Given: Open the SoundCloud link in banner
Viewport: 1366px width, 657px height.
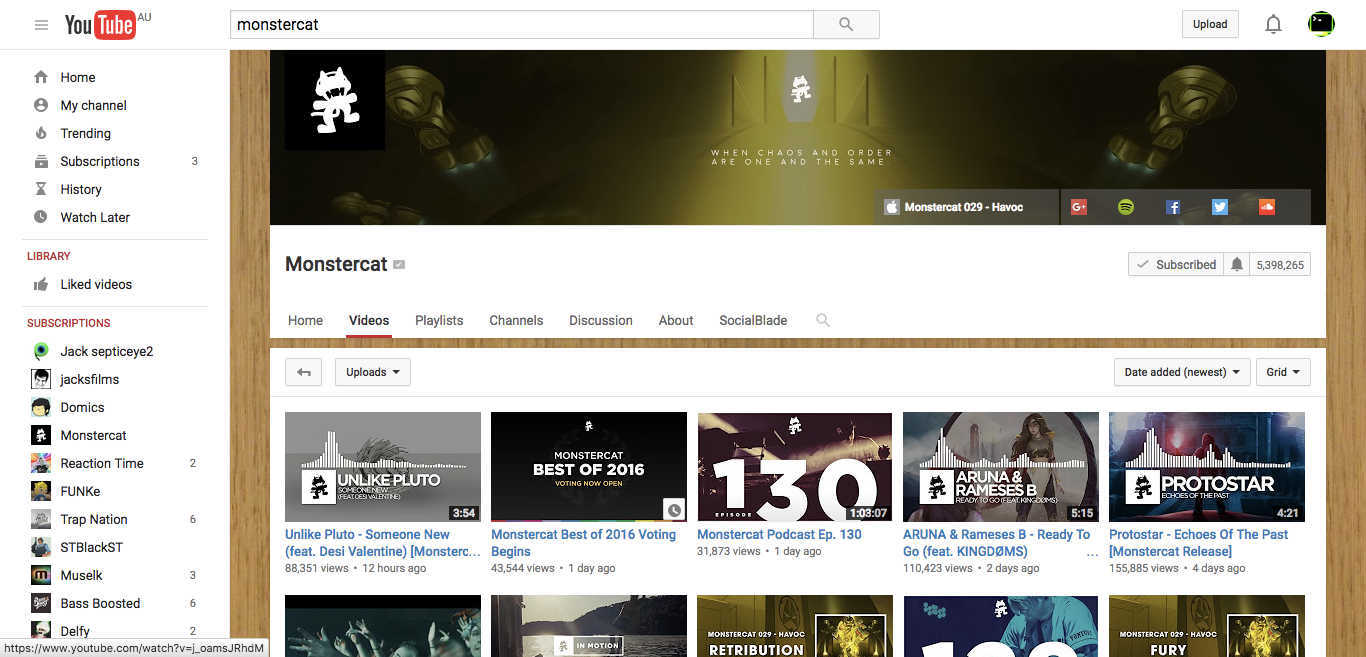Looking at the screenshot, I should tap(1267, 207).
